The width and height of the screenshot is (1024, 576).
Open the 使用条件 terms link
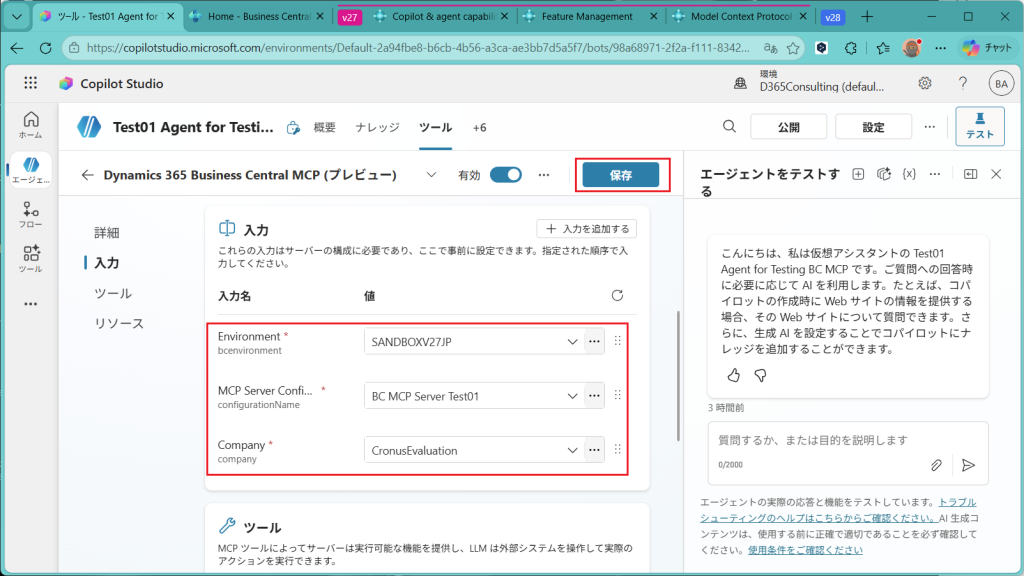pos(805,550)
